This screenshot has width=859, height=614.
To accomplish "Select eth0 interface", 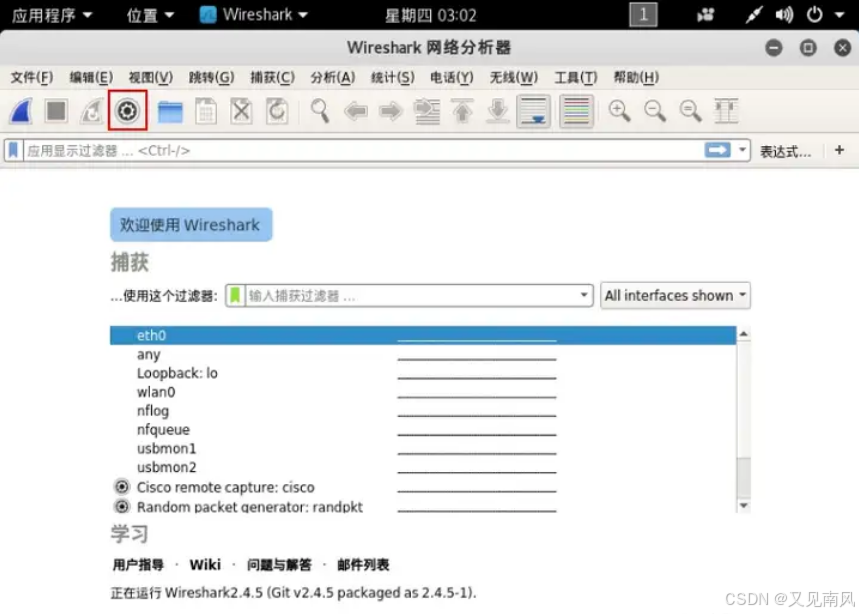I will [x=422, y=335].
